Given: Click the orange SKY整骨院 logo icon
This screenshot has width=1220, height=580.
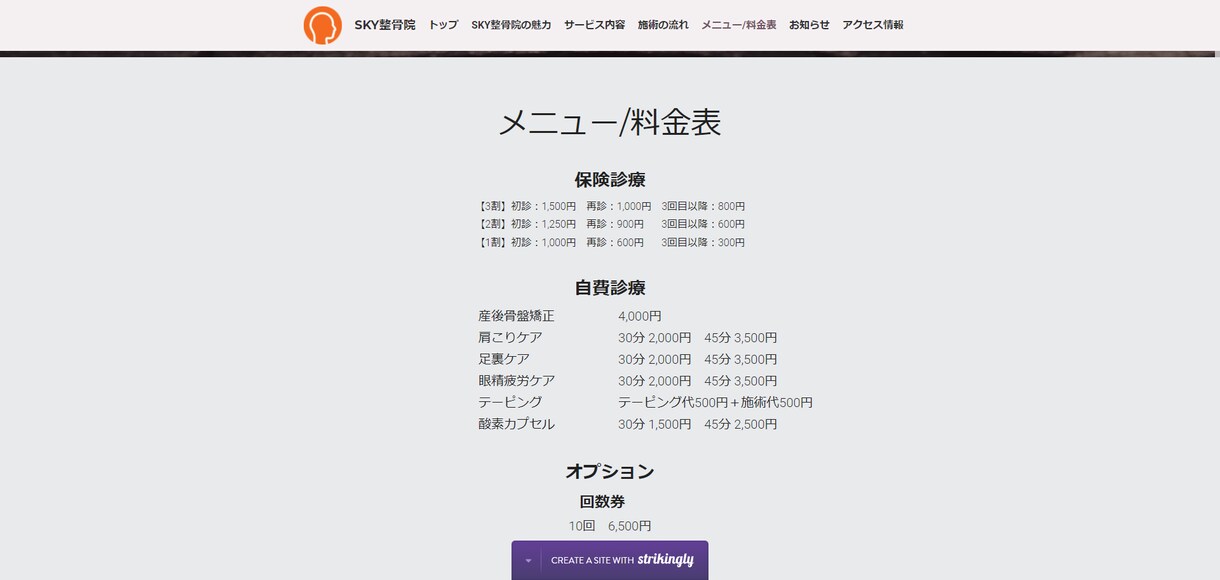Looking at the screenshot, I should (323, 25).
